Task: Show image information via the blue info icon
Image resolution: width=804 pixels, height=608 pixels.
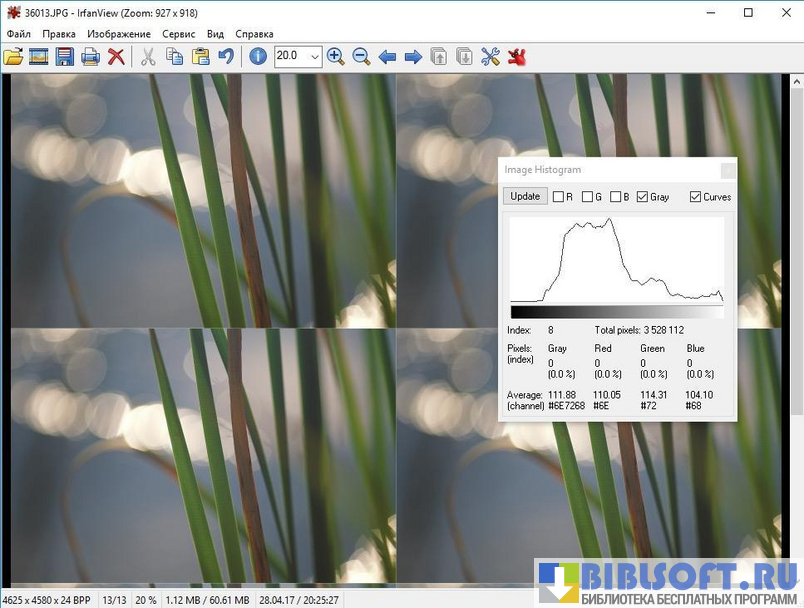Action: [258, 57]
